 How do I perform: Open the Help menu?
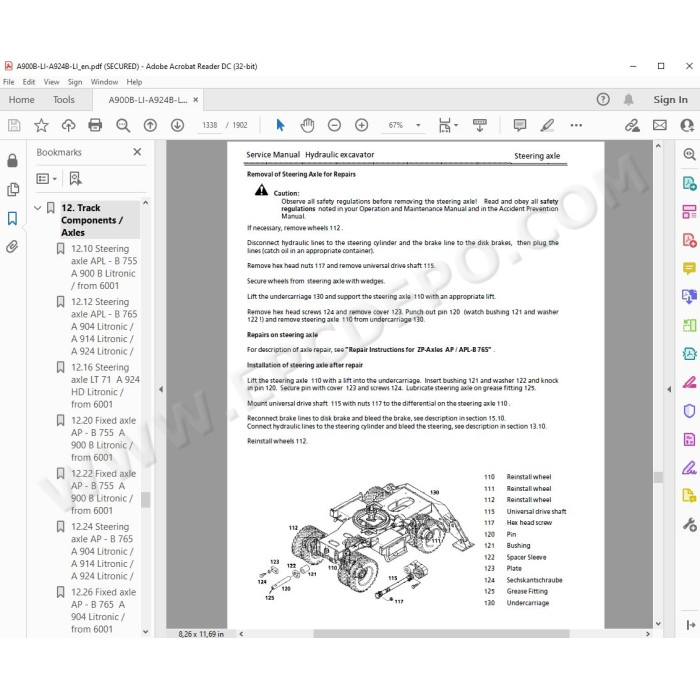pyautogui.click(x=134, y=82)
